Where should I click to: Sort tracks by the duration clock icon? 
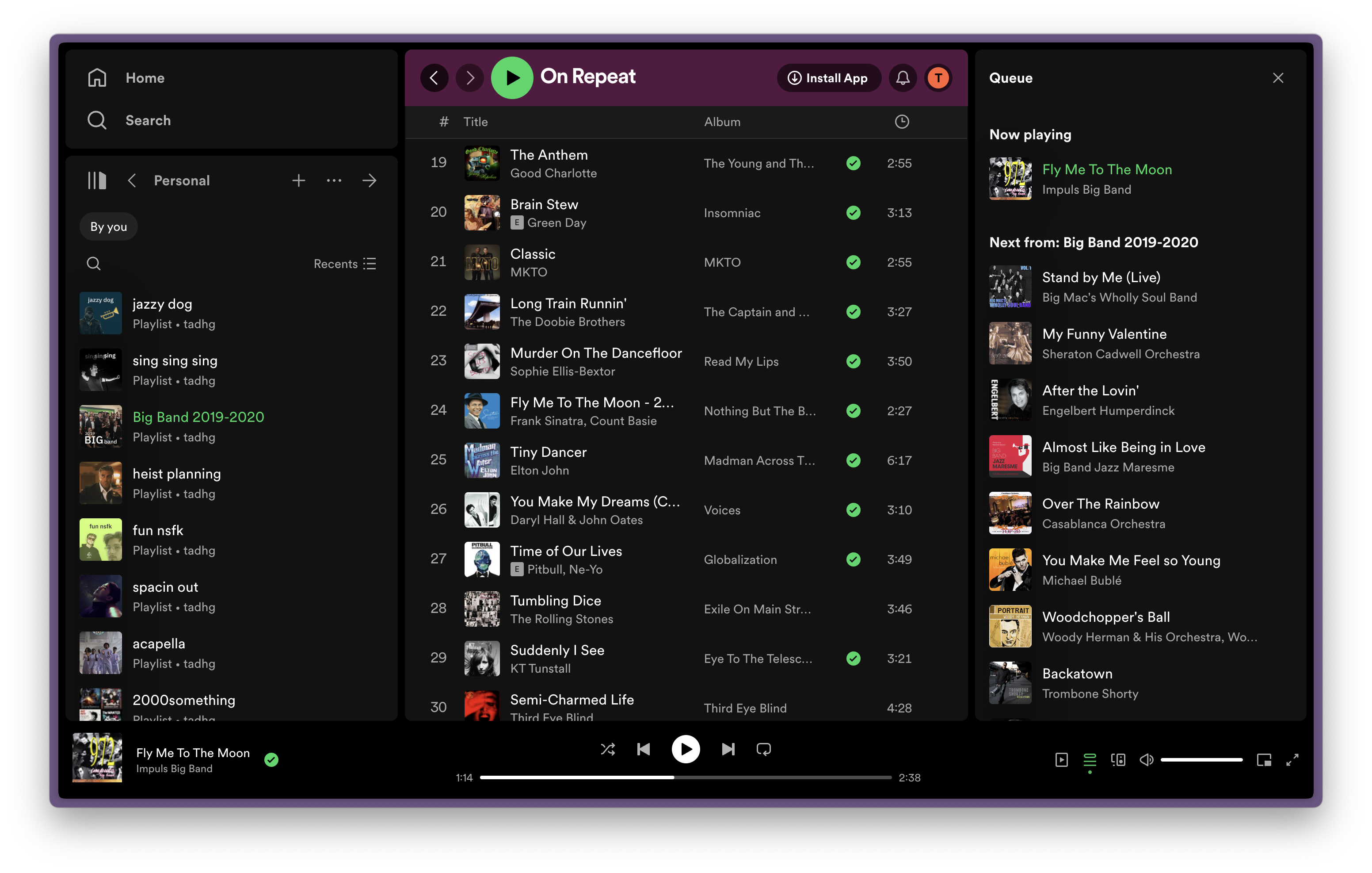coord(901,122)
